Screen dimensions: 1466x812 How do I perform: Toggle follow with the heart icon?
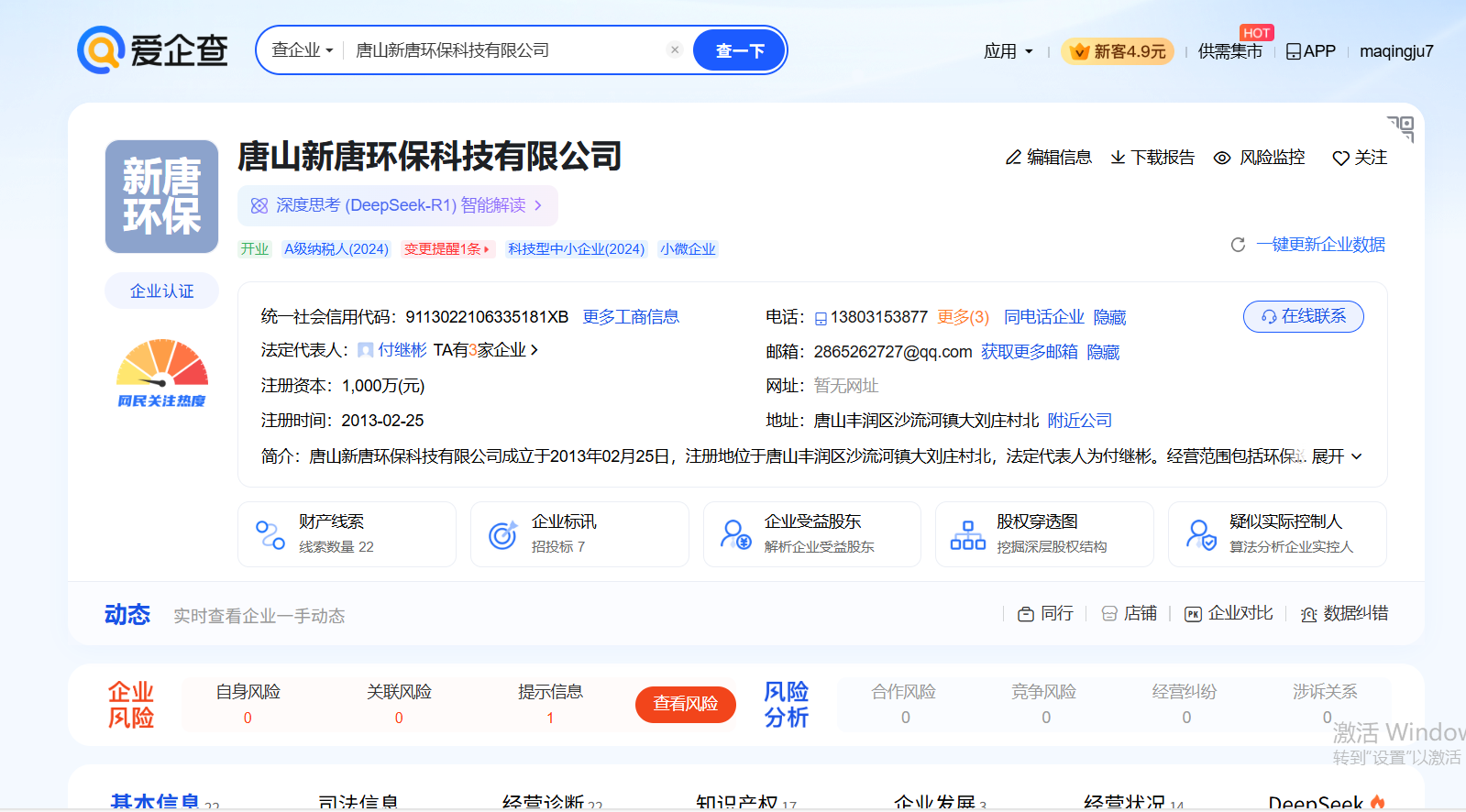(1340, 158)
